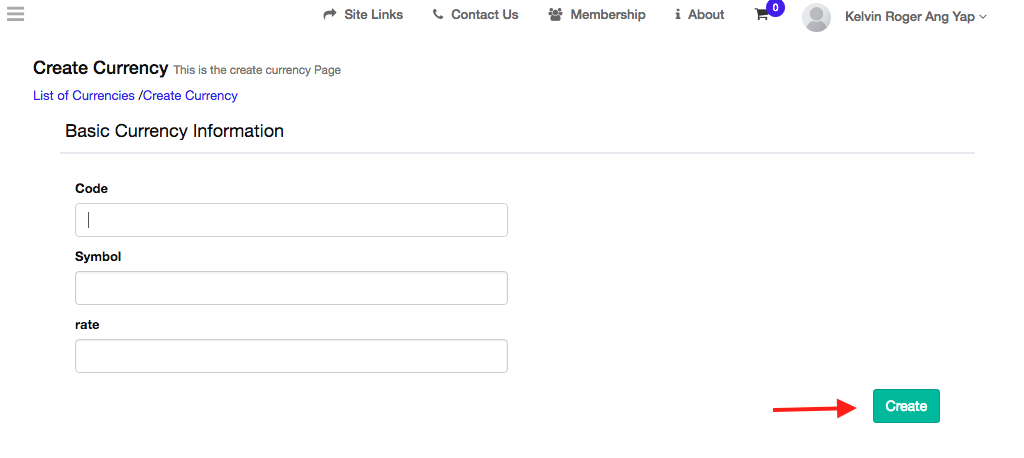Open the hamburger sidebar menu
The height and width of the screenshot is (458, 1024).
[15, 14]
